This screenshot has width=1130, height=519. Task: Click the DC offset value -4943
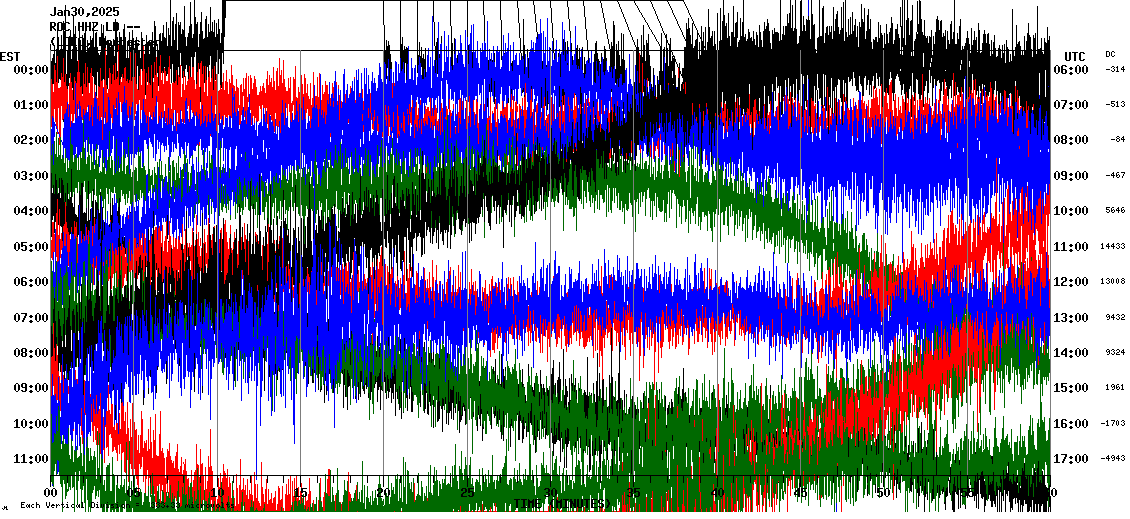[1112, 459]
